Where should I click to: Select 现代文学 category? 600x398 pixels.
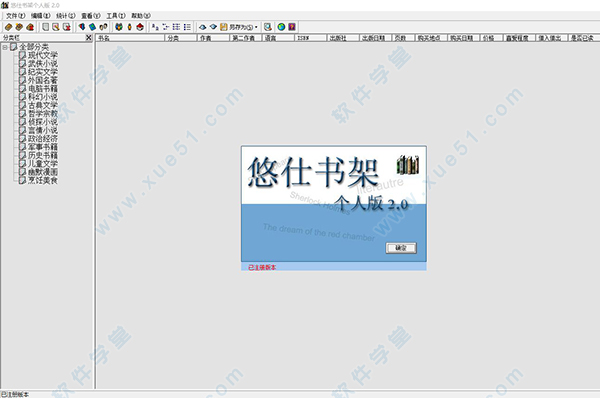click(42, 55)
